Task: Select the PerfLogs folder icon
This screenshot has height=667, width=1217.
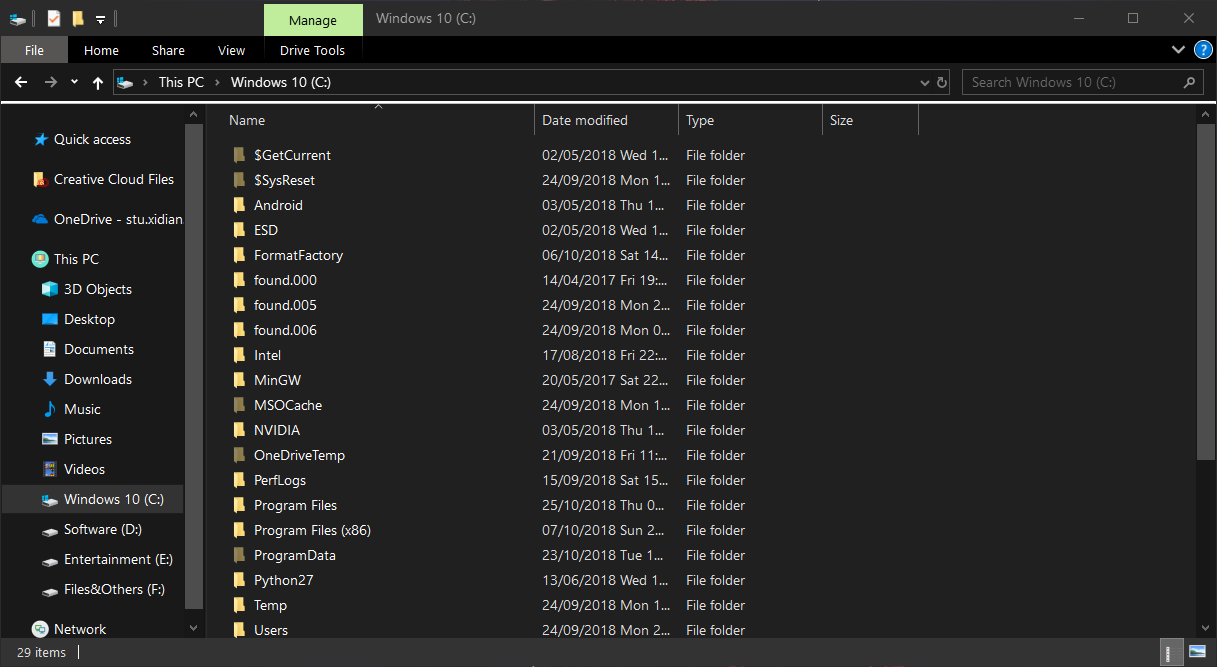Action: point(239,480)
